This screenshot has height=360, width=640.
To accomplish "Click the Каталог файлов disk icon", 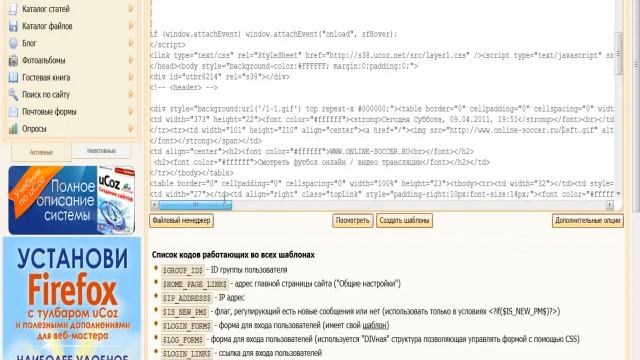I will point(13,26).
